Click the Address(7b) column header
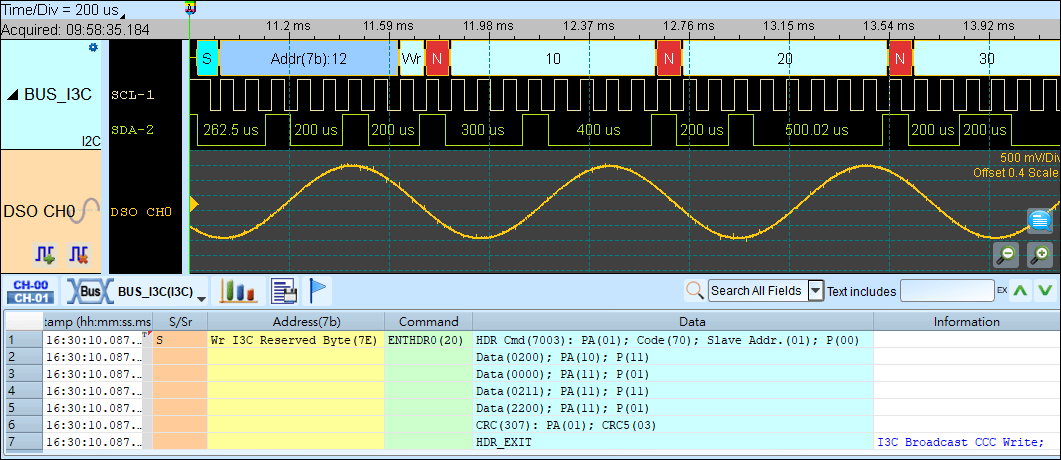The width and height of the screenshot is (1061, 460). pyautogui.click(x=295, y=322)
